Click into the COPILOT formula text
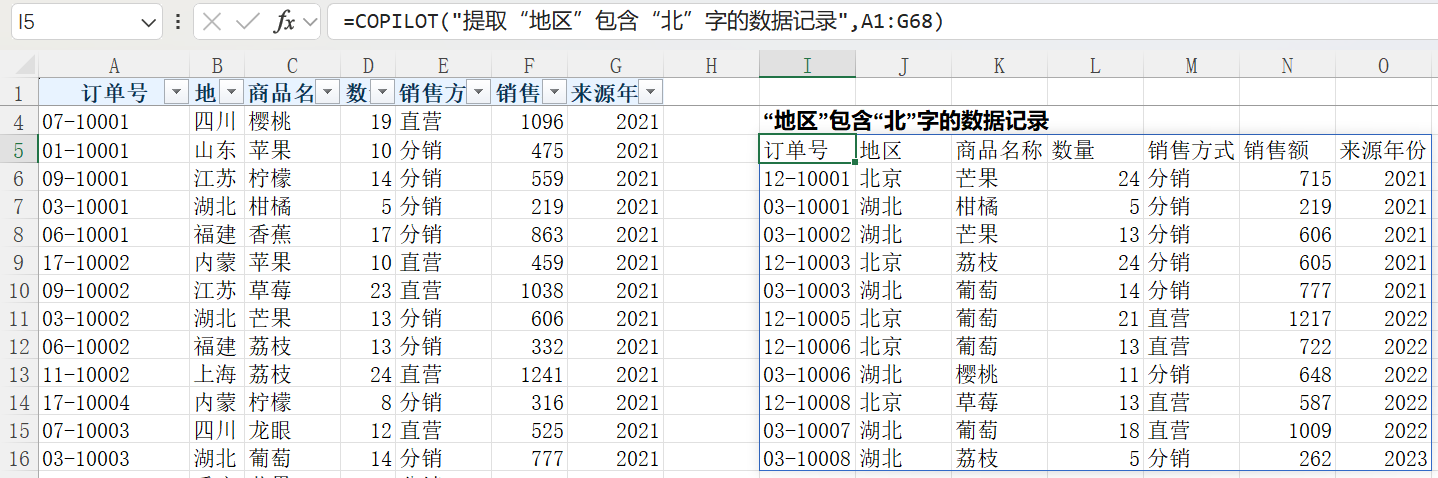 click(640, 21)
